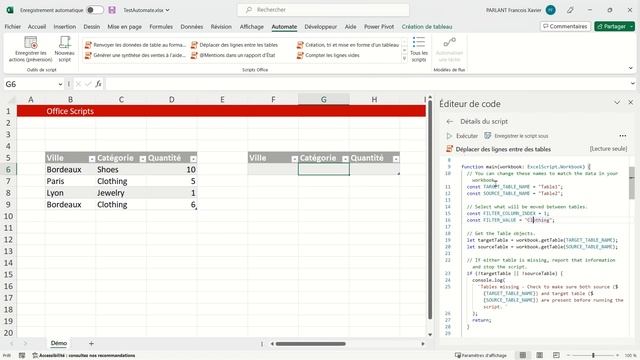This screenshot has width=640, height=360.
Task: Add a new sheet with plus button
Action: pyautogui.click(x=91, y=344)
